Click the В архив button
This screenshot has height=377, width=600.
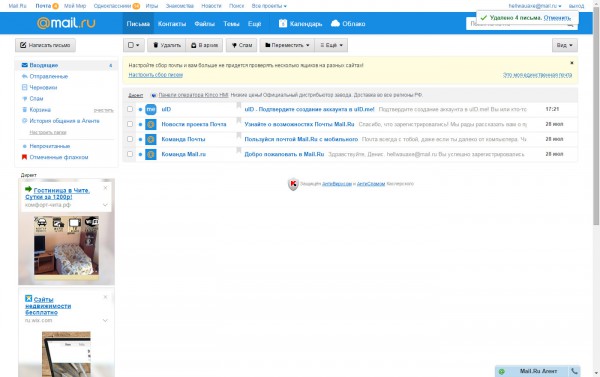pos(204,45)
